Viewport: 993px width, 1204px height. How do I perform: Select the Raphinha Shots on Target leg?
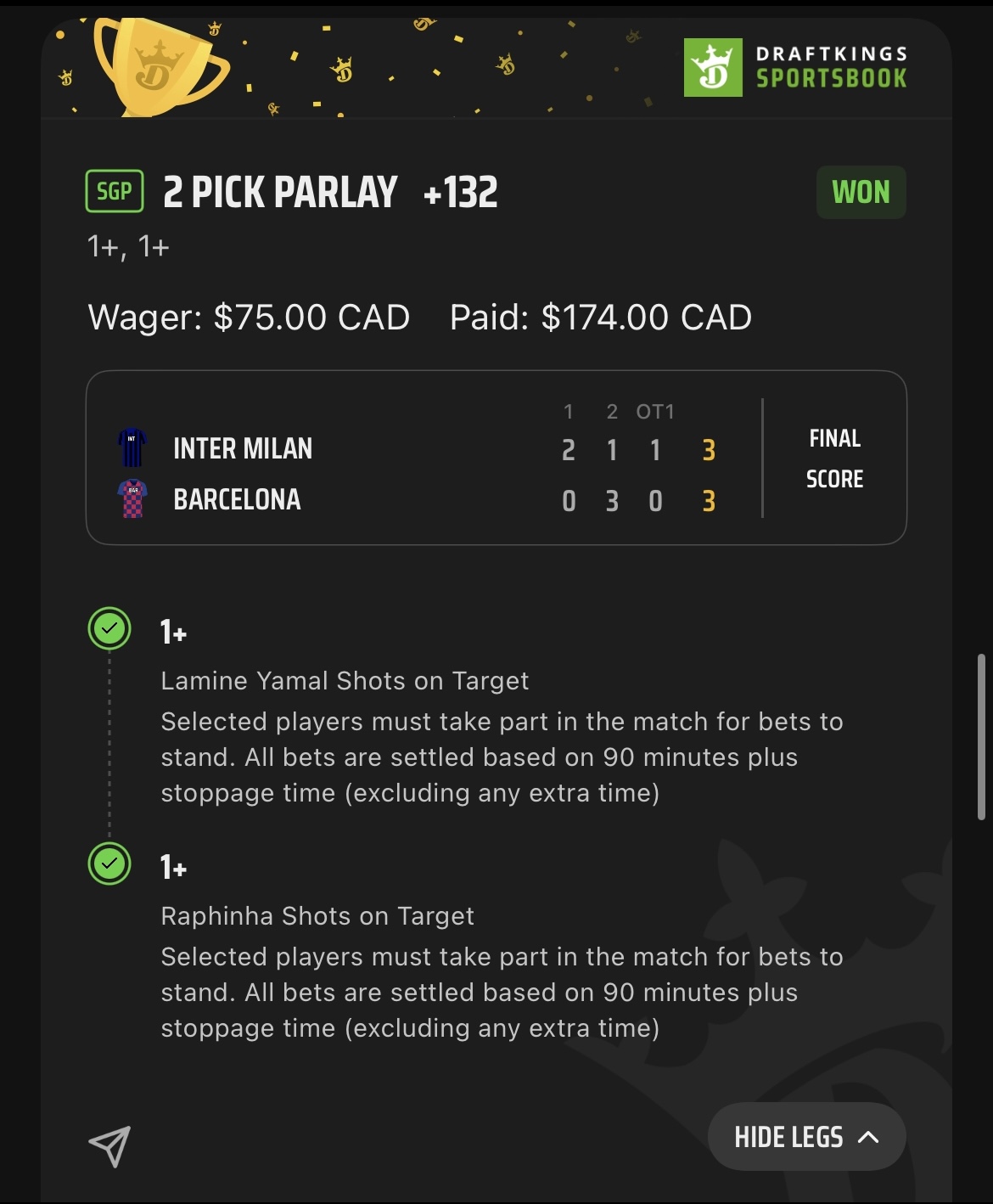click(x=317, y=916)
